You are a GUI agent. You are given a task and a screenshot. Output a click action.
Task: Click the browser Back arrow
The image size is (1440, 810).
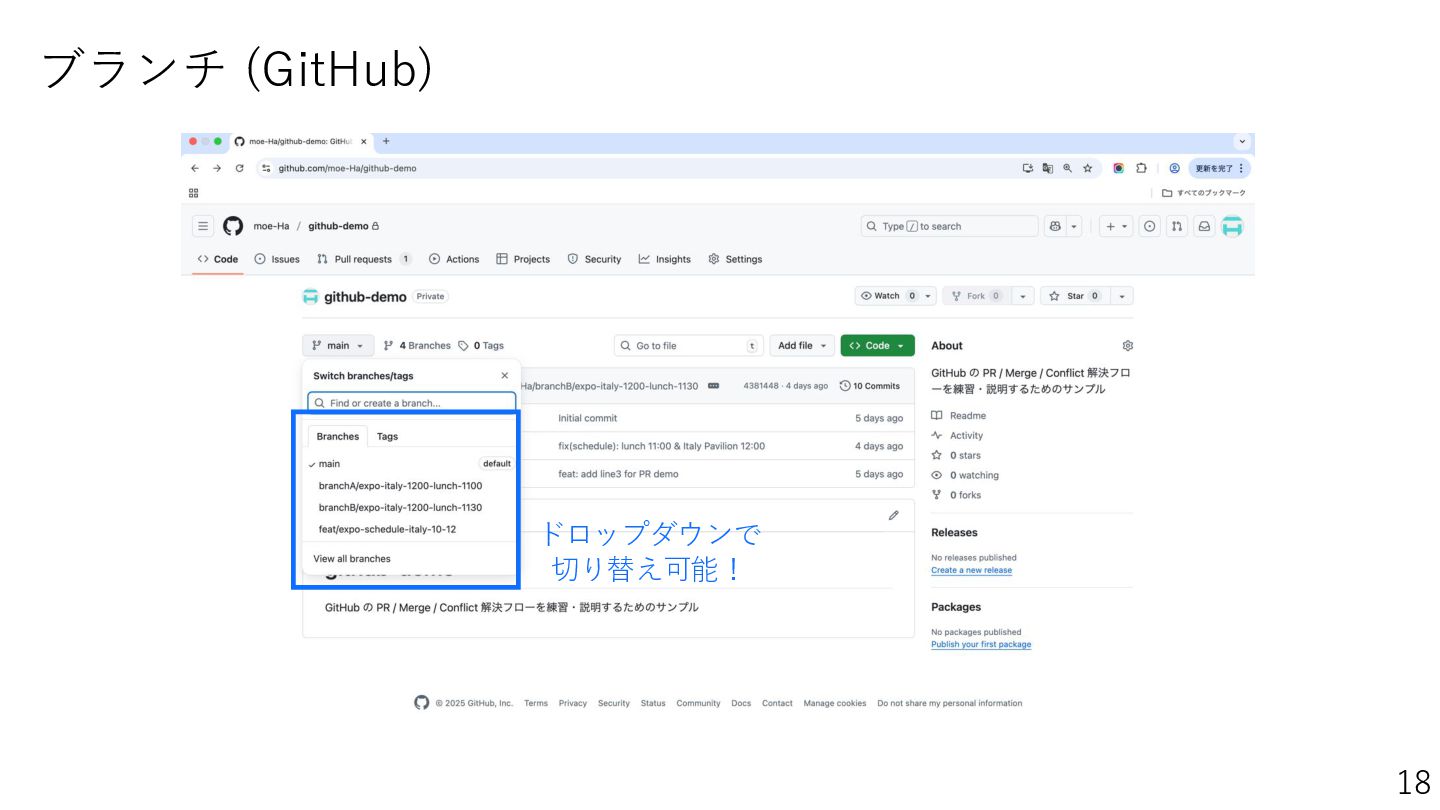coord(195,168)
